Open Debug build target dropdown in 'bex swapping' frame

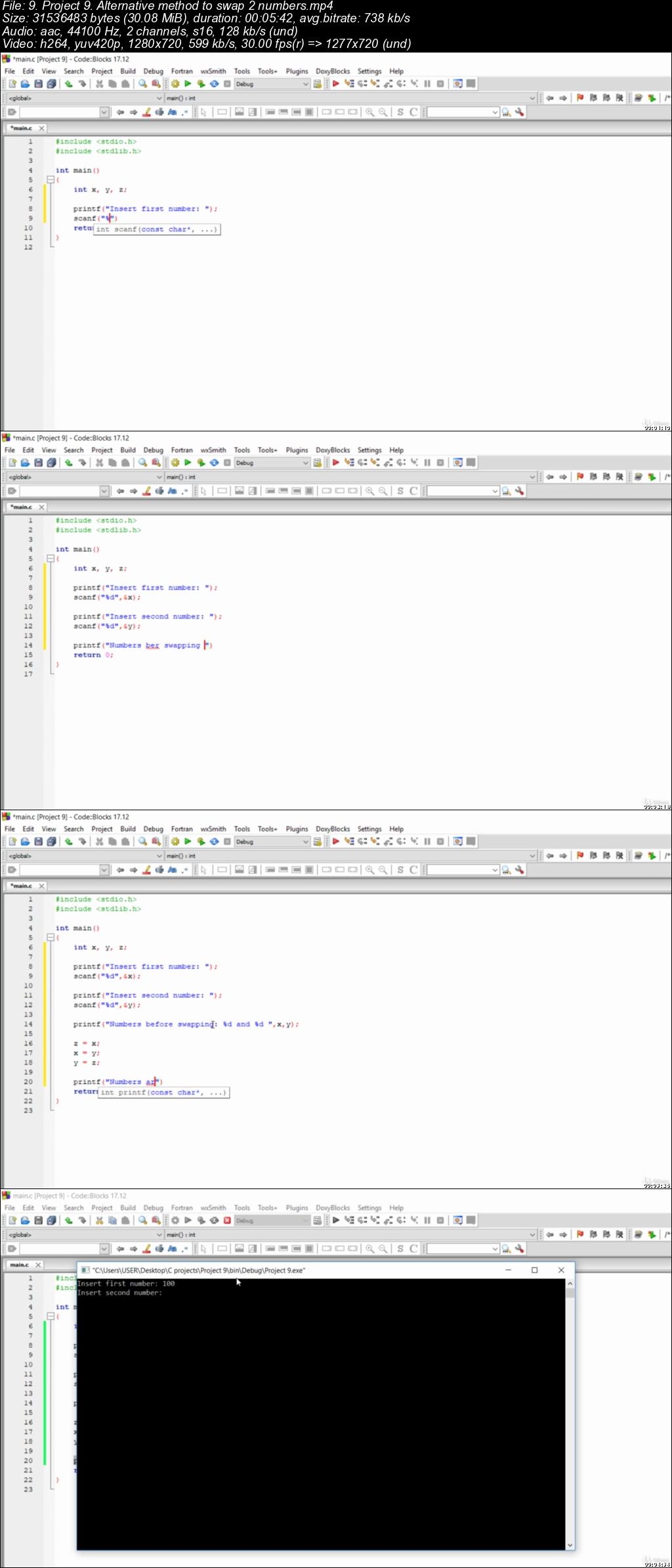pos(272,463)
